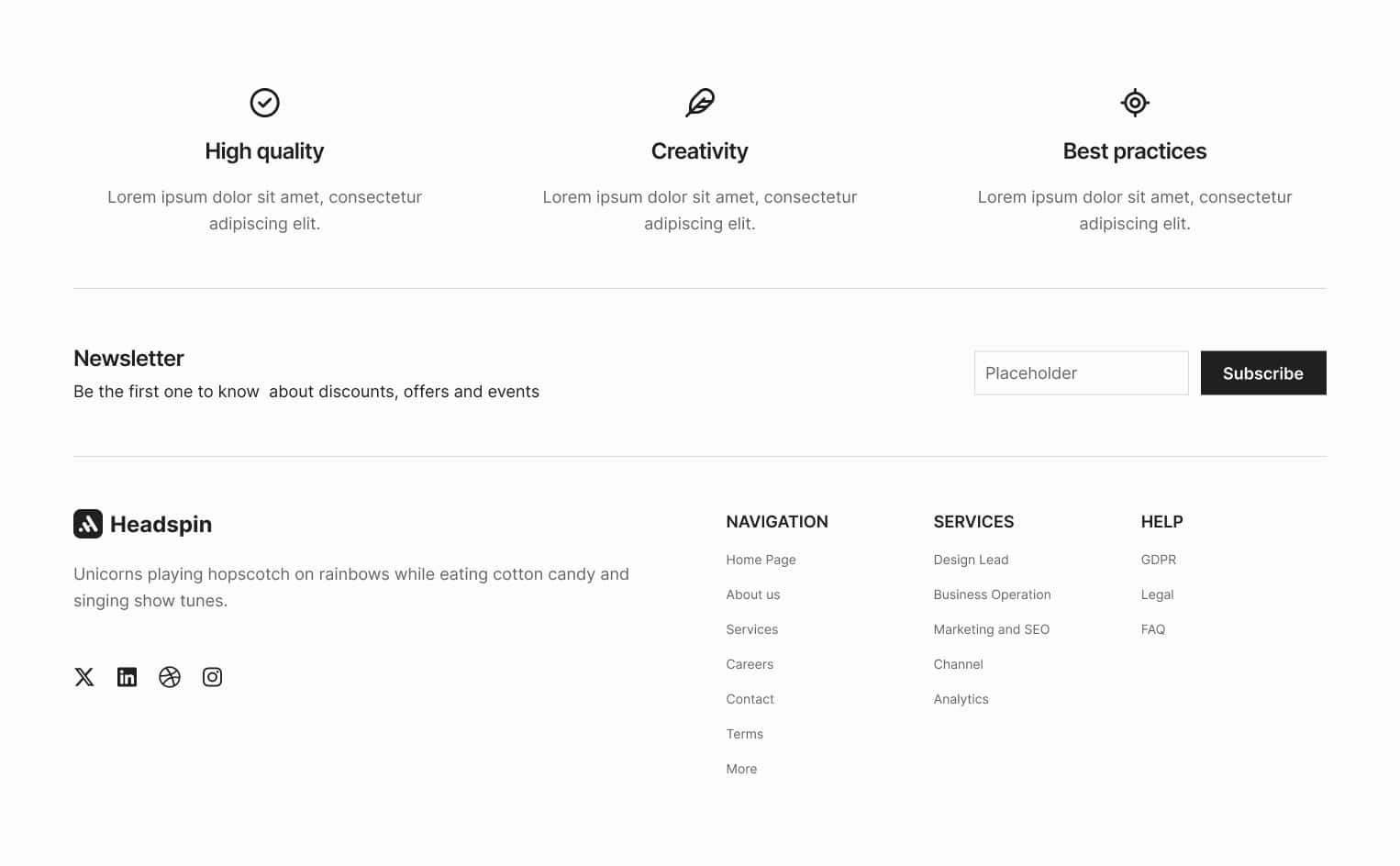Open the Home Page navigation link
The width and height of the screenshot is (1400, 866).
tap(761, 560)
